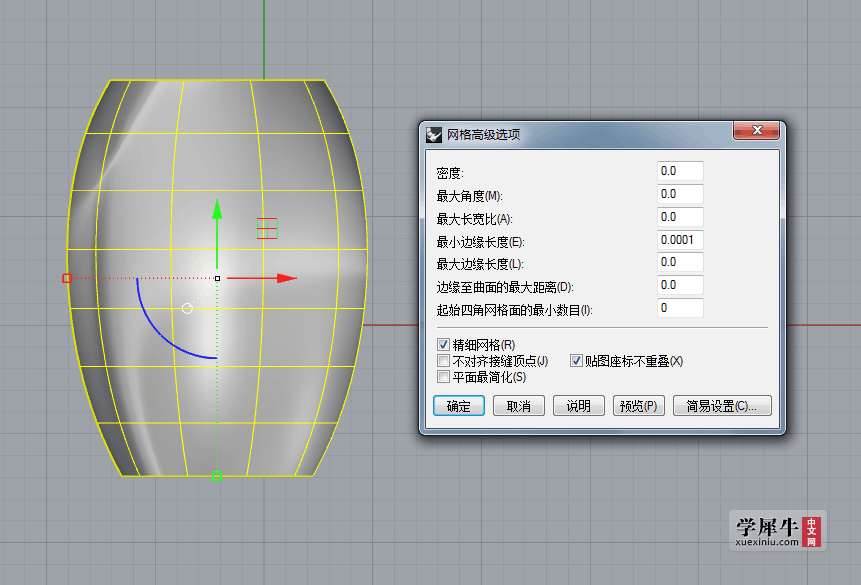Viewport: 861px width, 585px height.
Task: Click the green Y-axis gumball arrow
Action: 217,210
